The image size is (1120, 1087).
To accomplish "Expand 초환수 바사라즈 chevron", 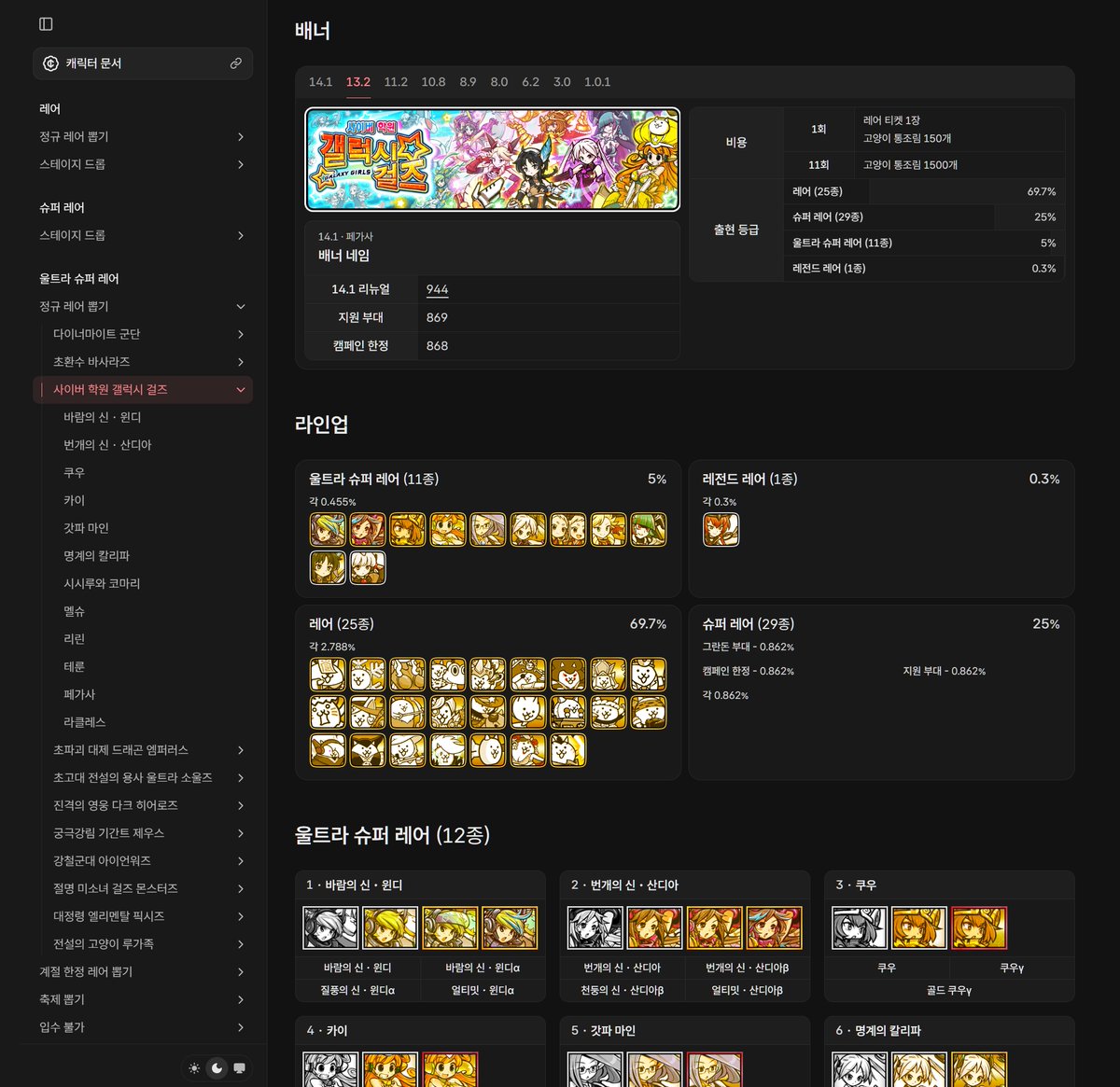I will click(241, 362).
